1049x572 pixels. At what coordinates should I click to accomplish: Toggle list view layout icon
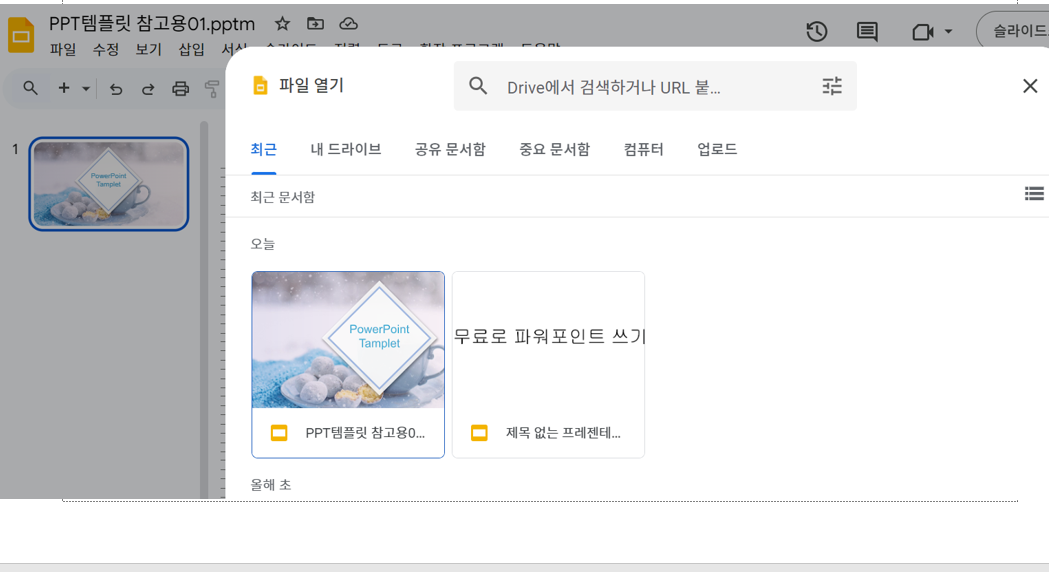(1034, 194)
